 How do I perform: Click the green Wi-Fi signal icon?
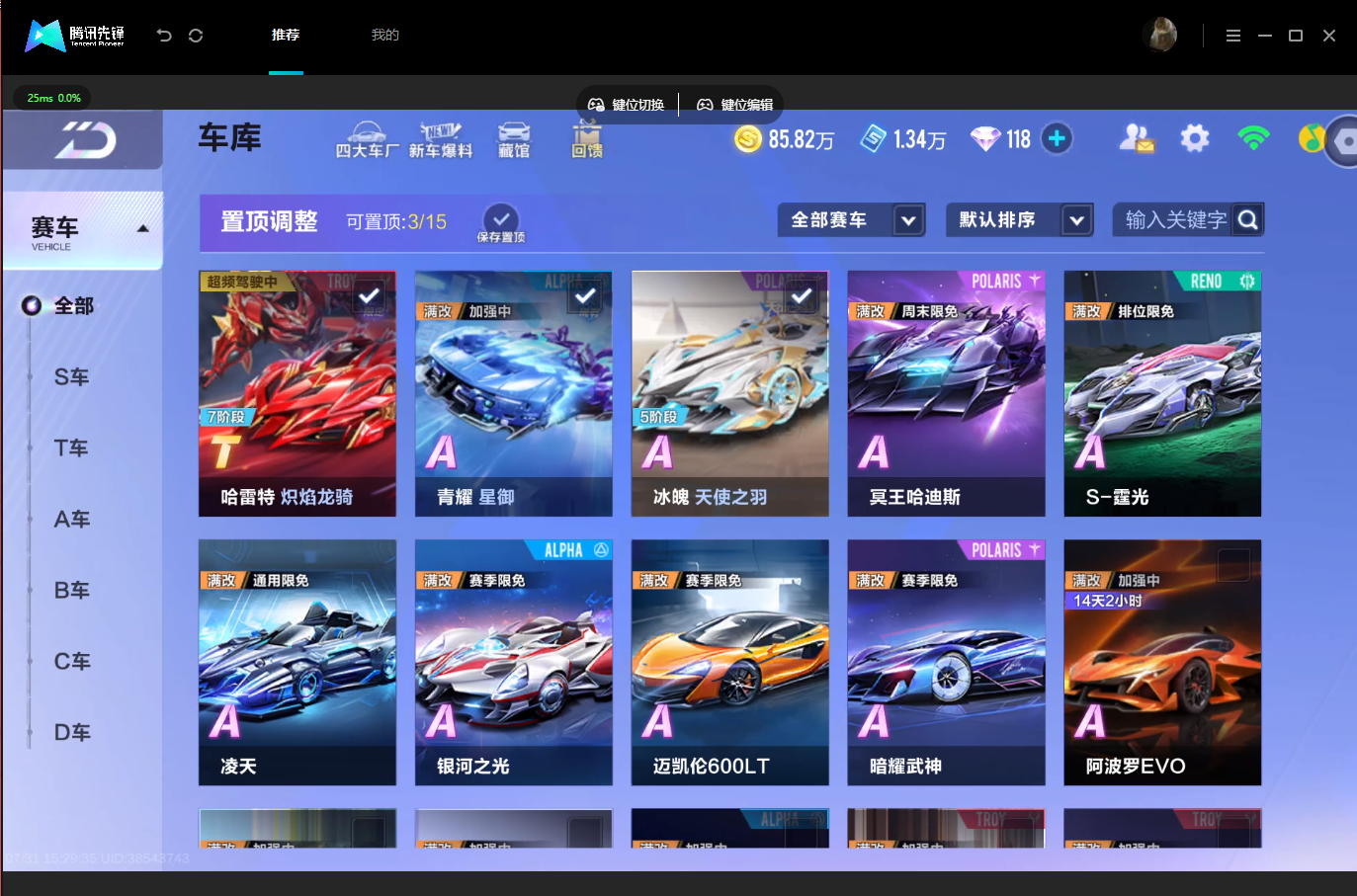(1253, 138)
